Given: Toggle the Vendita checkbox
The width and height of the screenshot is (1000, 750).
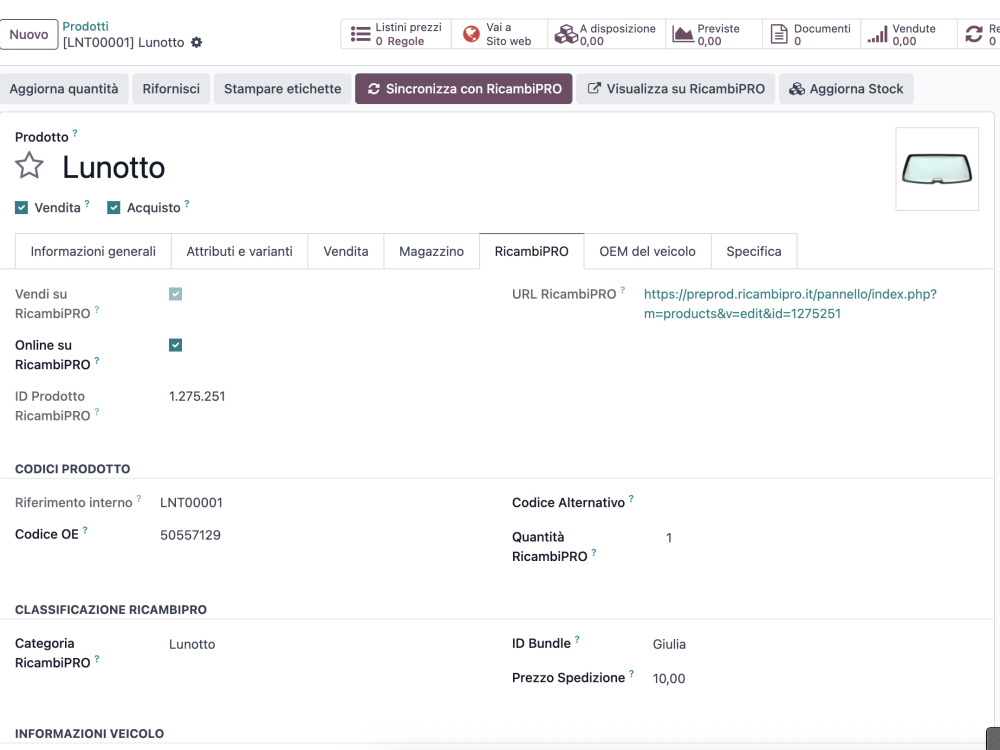Looking at the screenshot, I should pyautogui.click(x=22, y=208).
